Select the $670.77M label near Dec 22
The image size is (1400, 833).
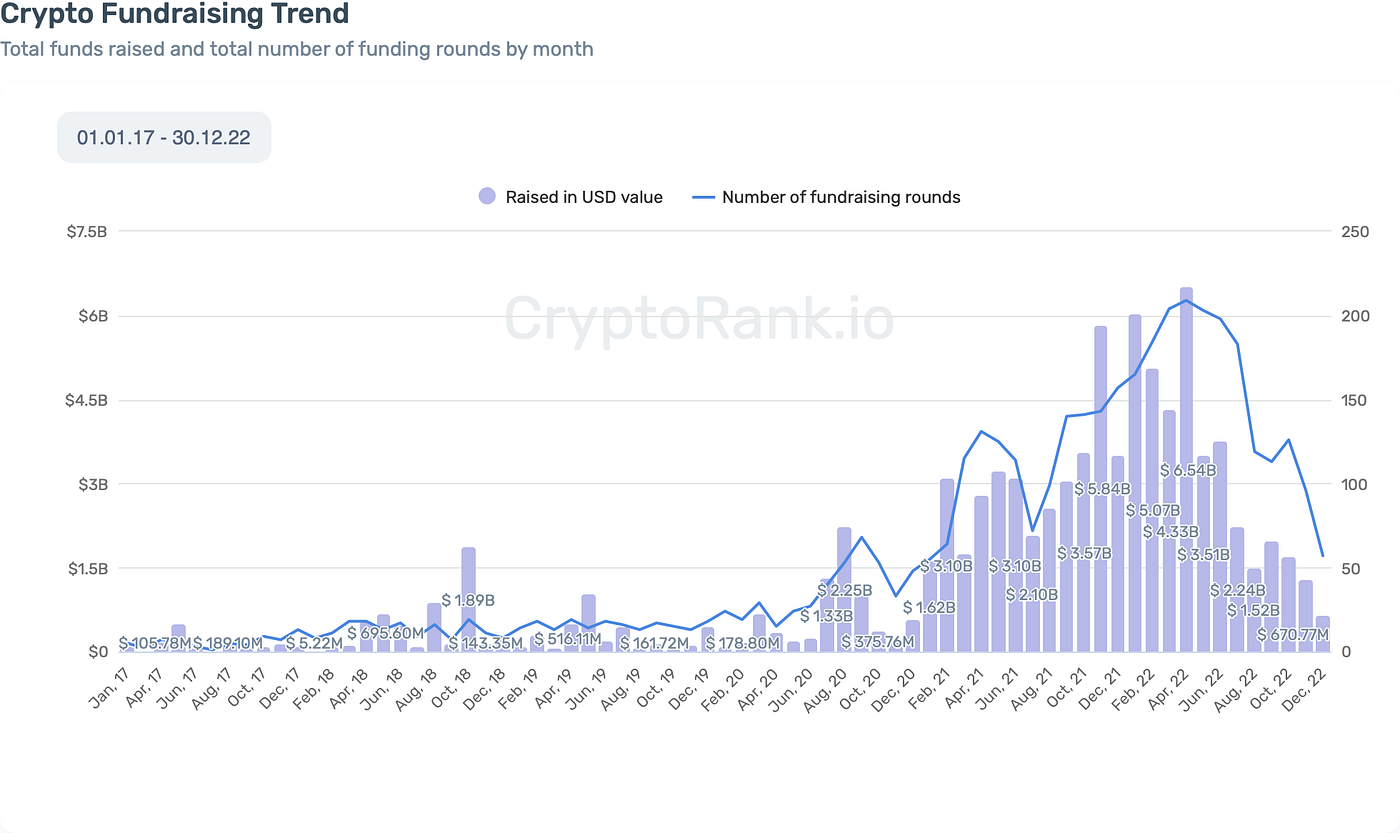point(1292,634)
